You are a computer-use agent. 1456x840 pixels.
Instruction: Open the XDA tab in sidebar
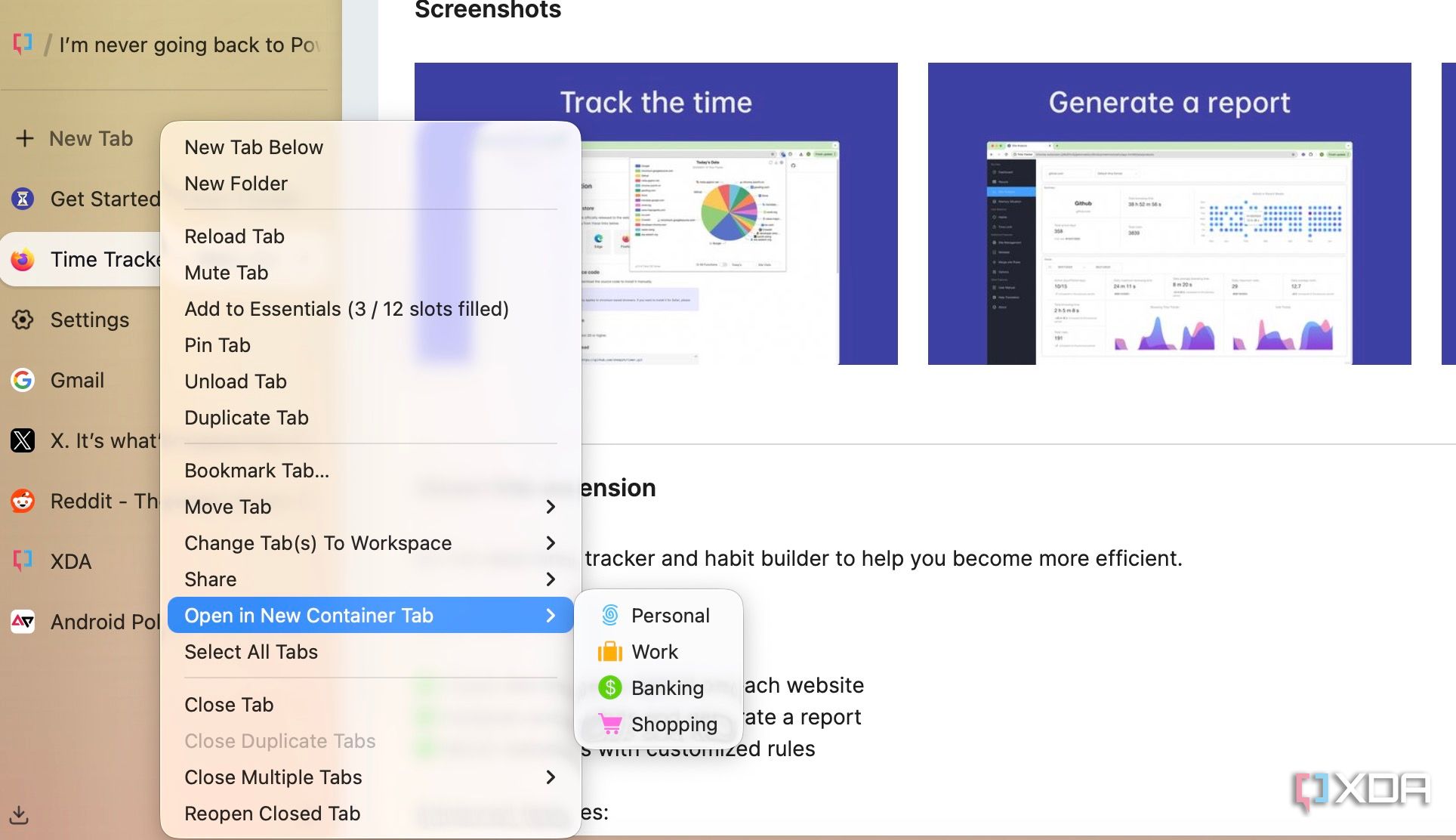pos(70,561)
